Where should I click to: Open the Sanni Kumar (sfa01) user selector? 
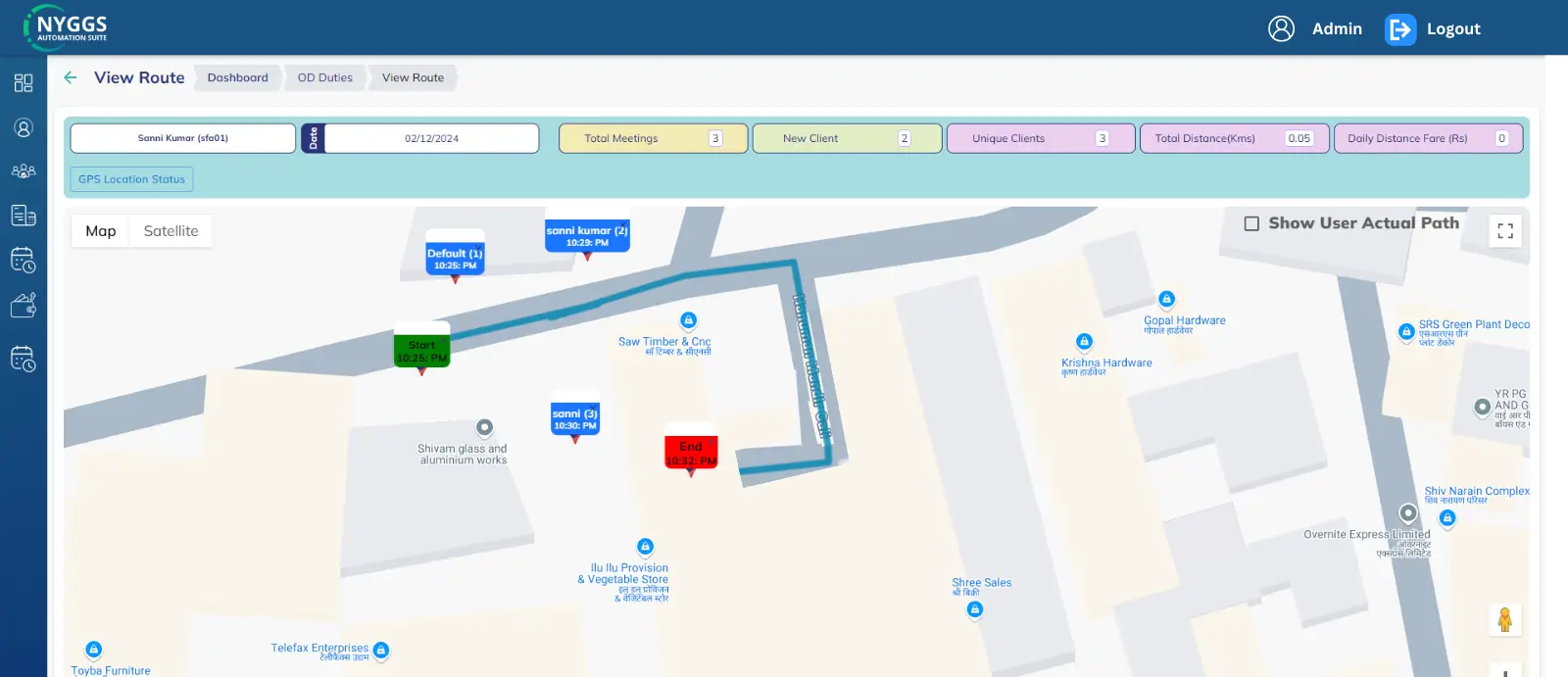(x=183, y=138)
